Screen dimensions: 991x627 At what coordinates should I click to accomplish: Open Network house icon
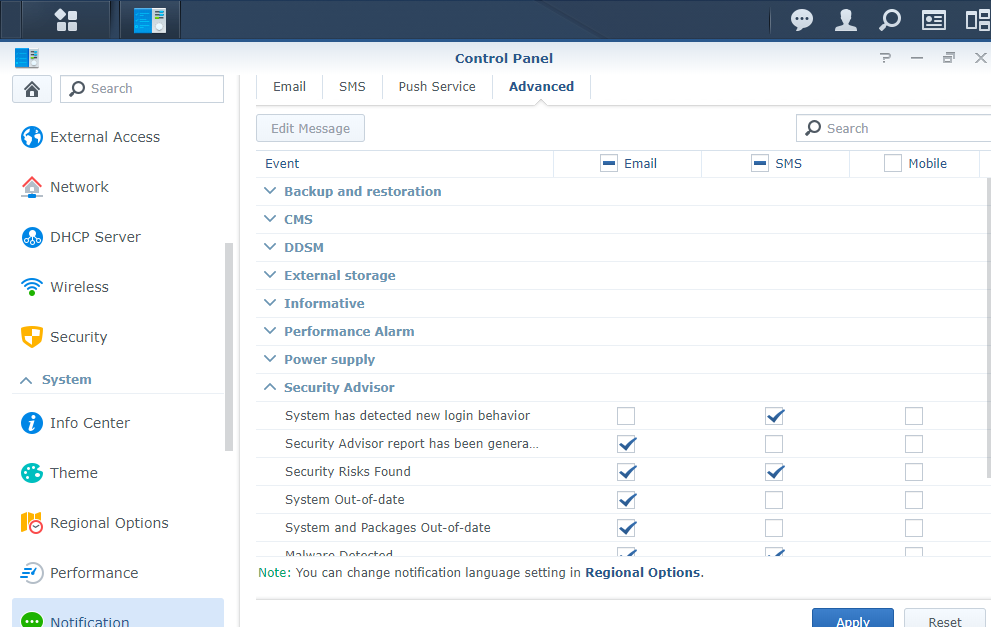tap(32, 186)
